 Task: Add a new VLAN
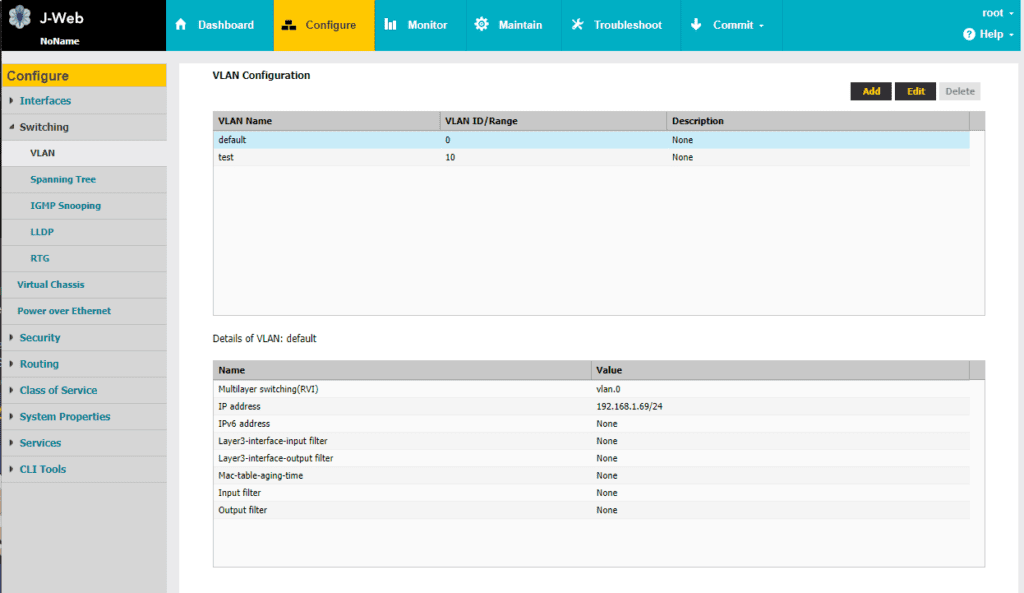(871, 91)
